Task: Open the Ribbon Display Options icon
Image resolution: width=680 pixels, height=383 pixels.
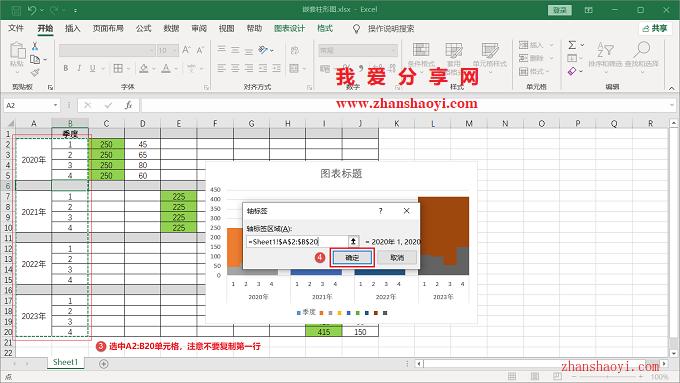Action: point(588,10)
